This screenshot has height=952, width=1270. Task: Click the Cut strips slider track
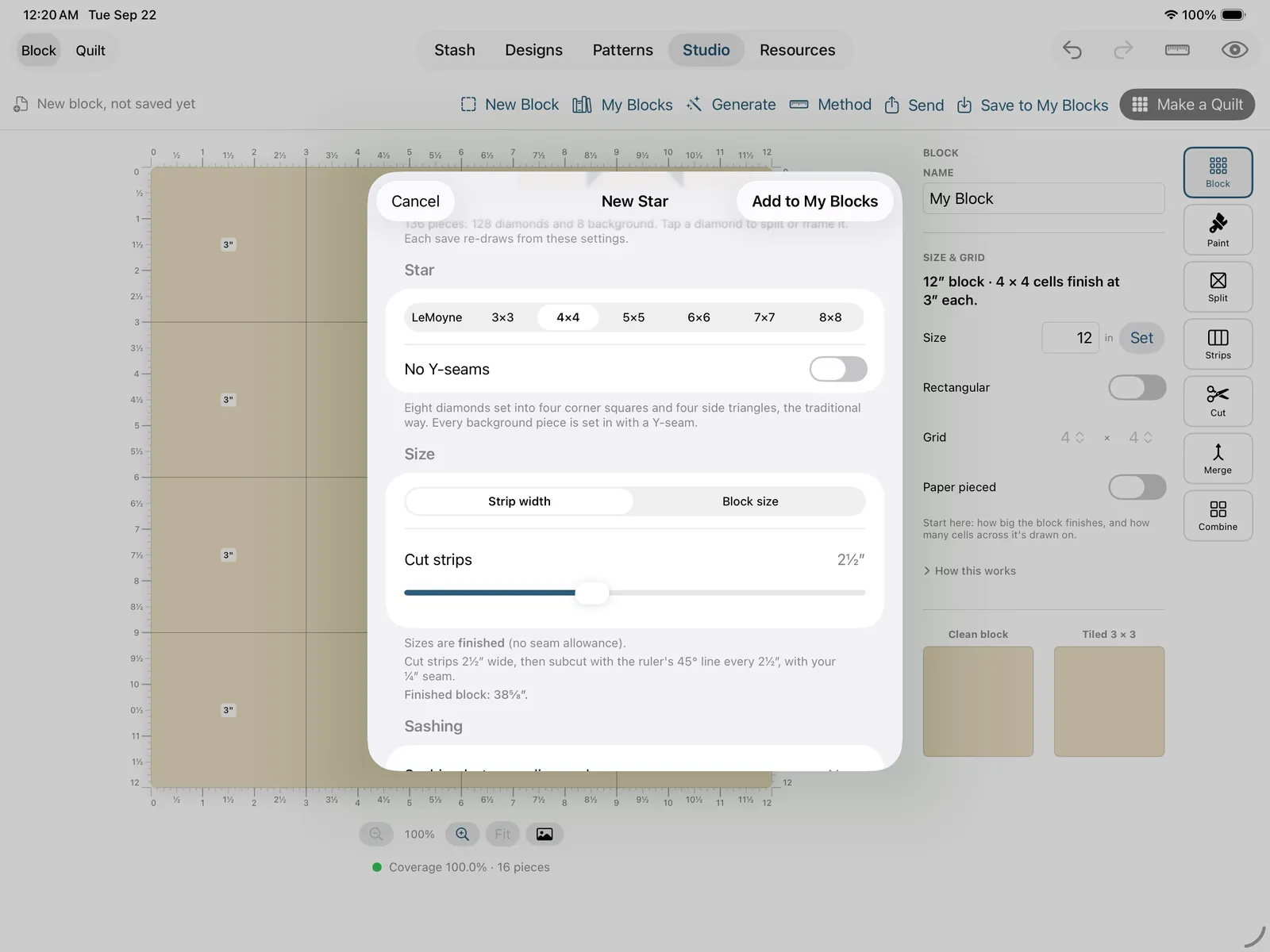coord(634,593)
